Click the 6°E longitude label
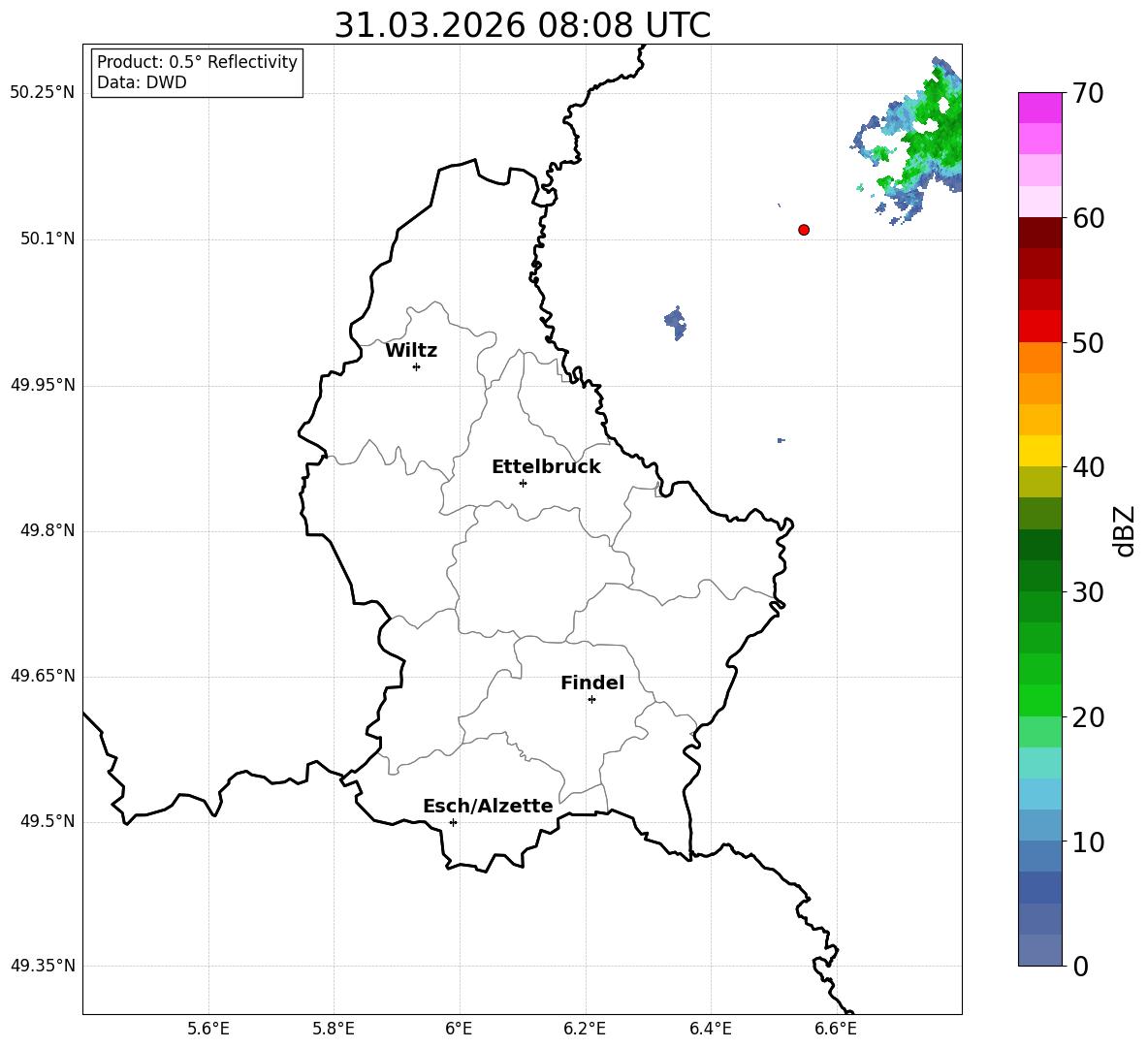 coord(459,1029)
